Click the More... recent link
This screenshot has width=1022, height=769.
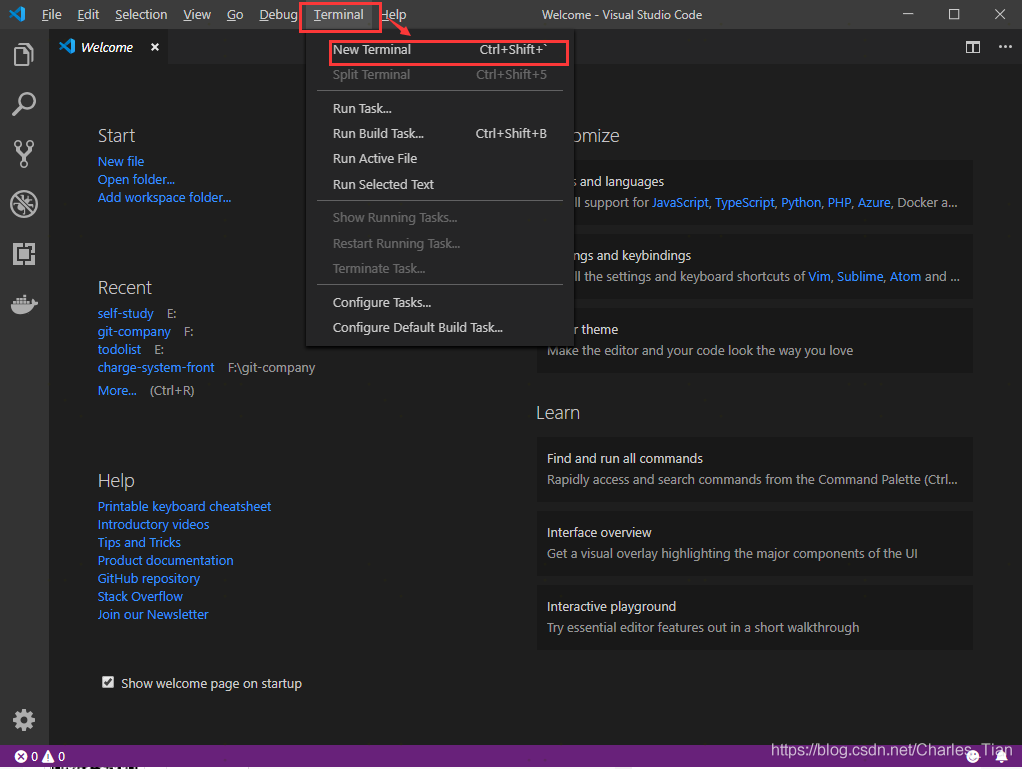click(x=117, y=390)
